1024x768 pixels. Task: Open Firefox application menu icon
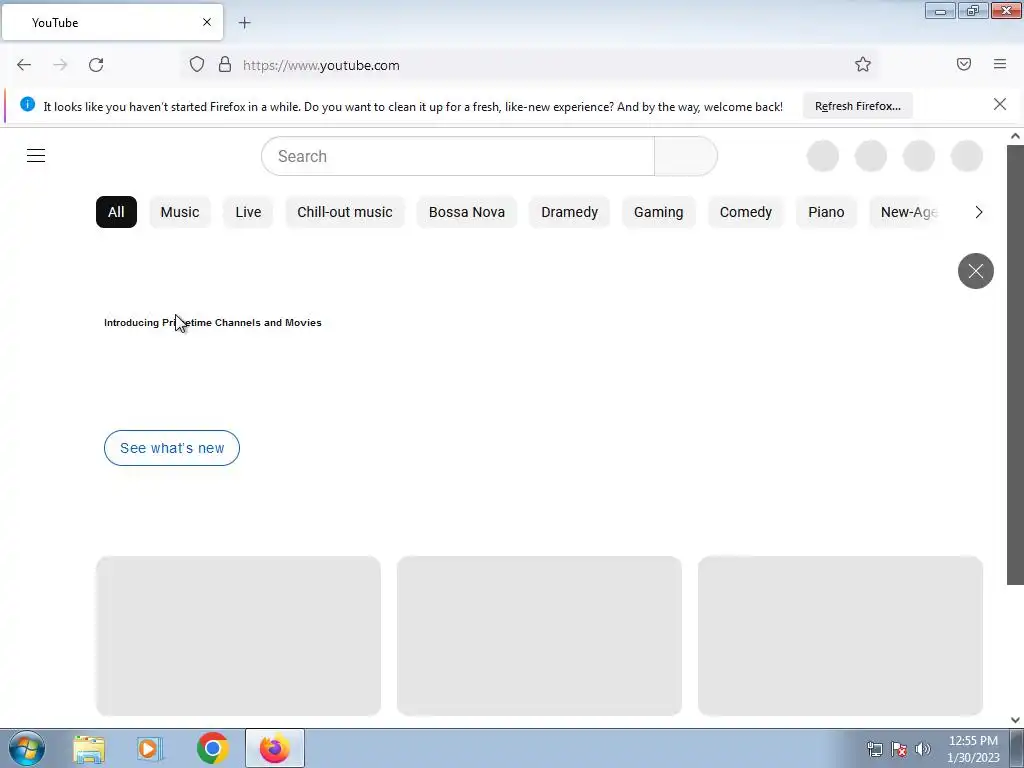(1000, 64)
